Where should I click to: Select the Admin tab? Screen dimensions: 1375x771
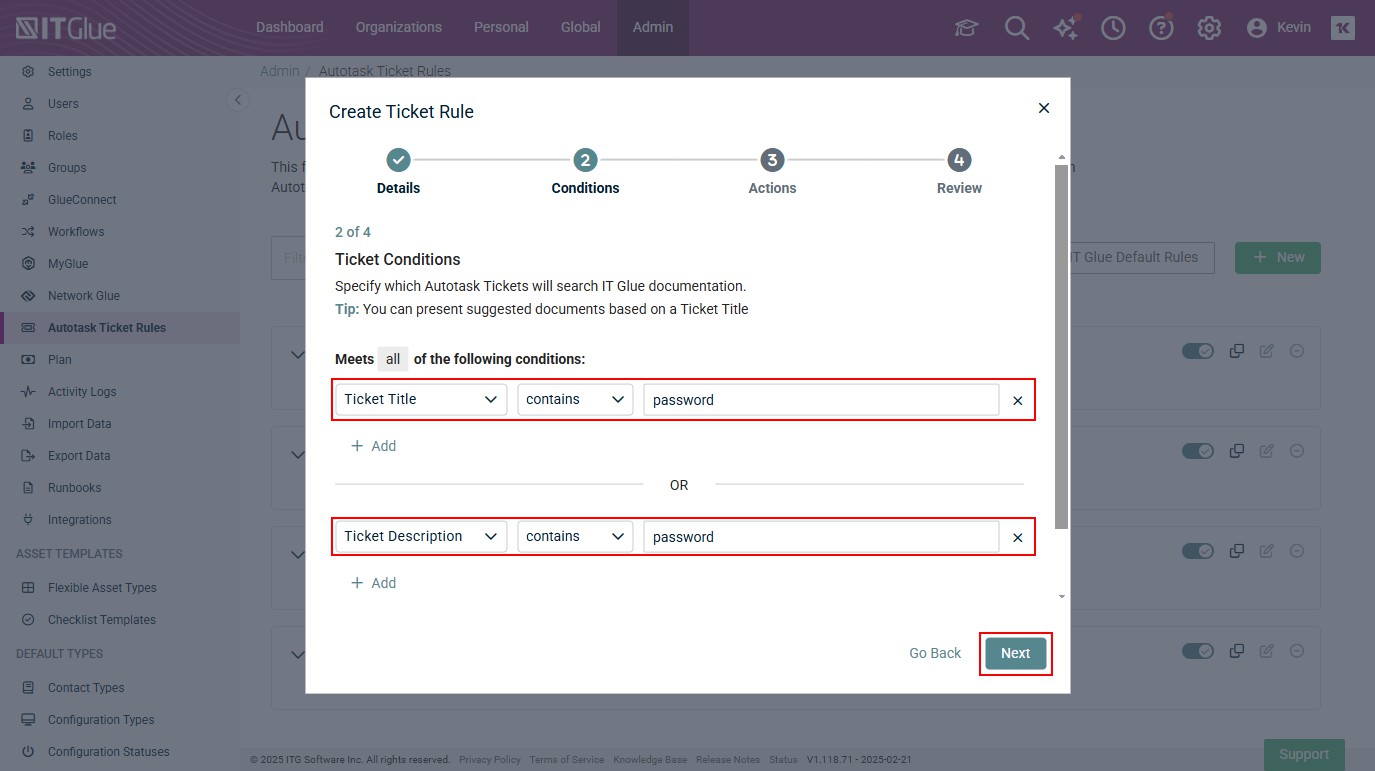tap(653, 28)
